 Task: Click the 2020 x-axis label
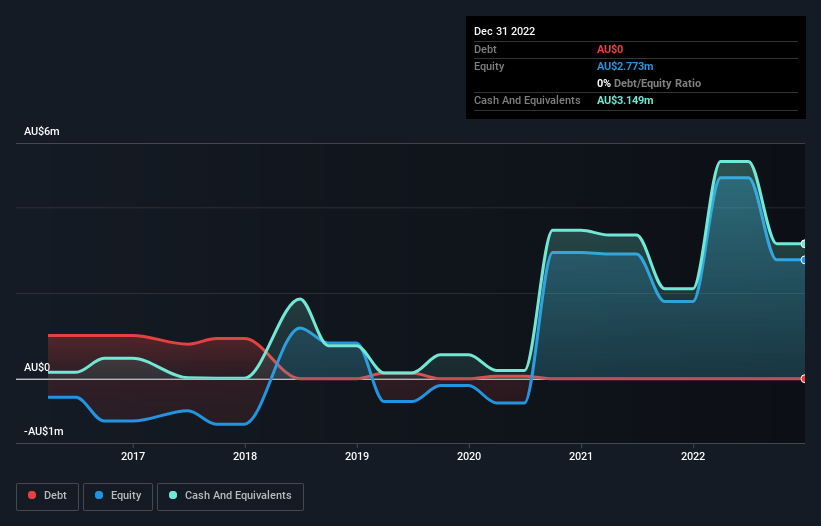click(x=469, y=456)
